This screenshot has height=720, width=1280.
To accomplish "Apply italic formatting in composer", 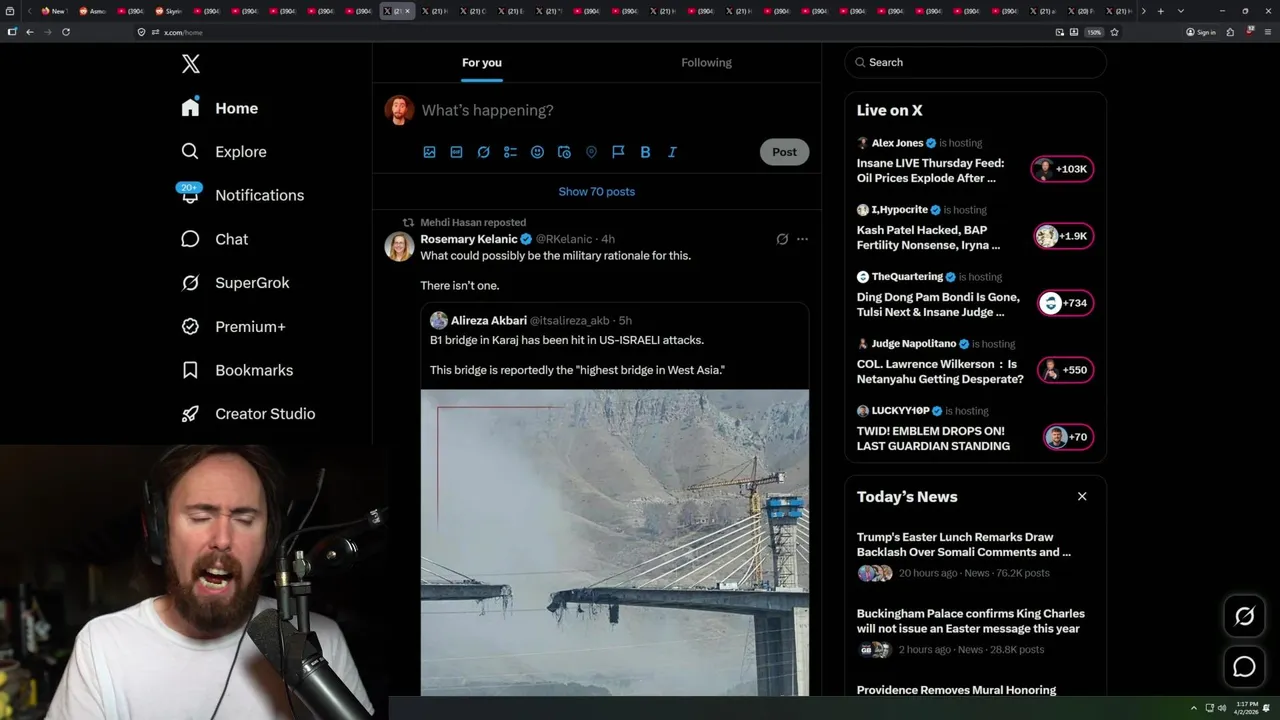I will click(x=672, y=152).
